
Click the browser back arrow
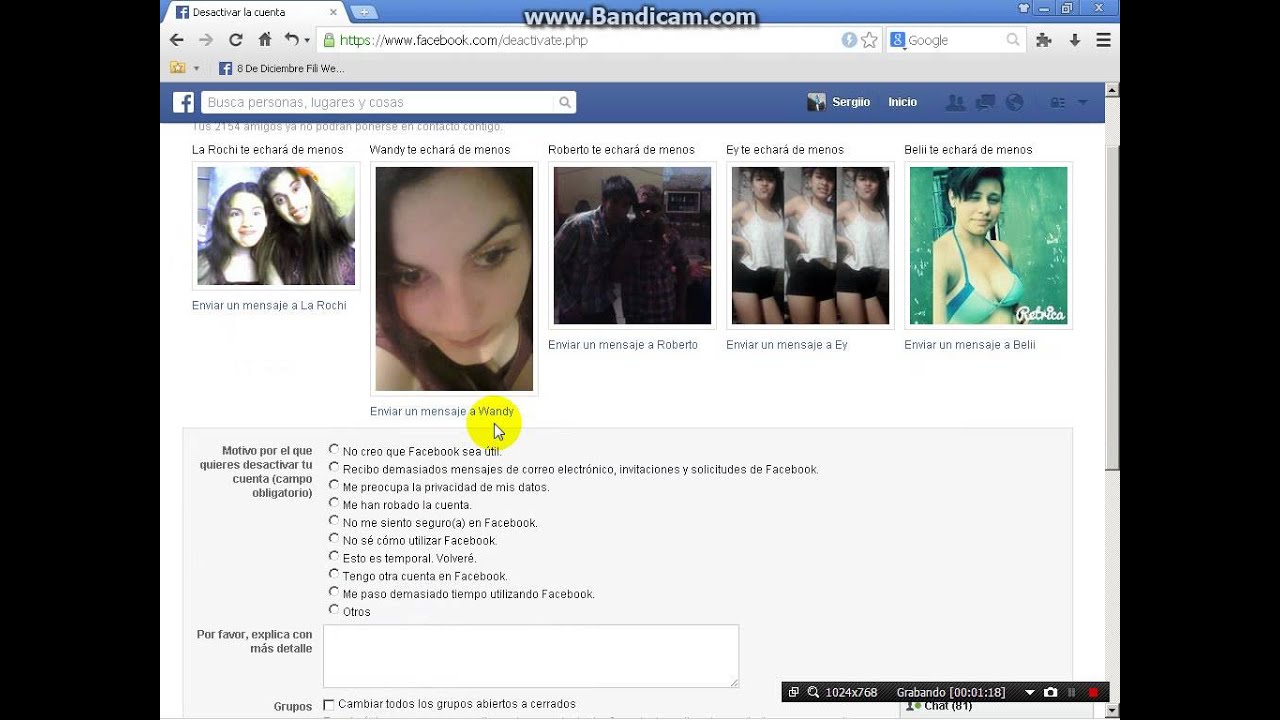177,40
